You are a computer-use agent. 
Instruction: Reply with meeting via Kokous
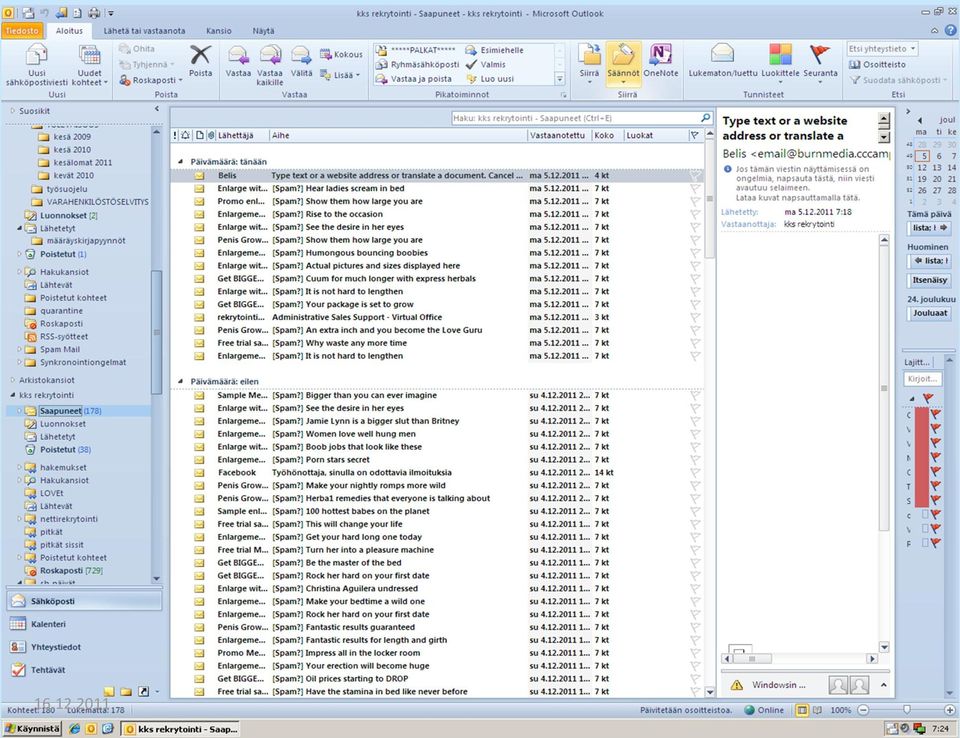(342, 55)
